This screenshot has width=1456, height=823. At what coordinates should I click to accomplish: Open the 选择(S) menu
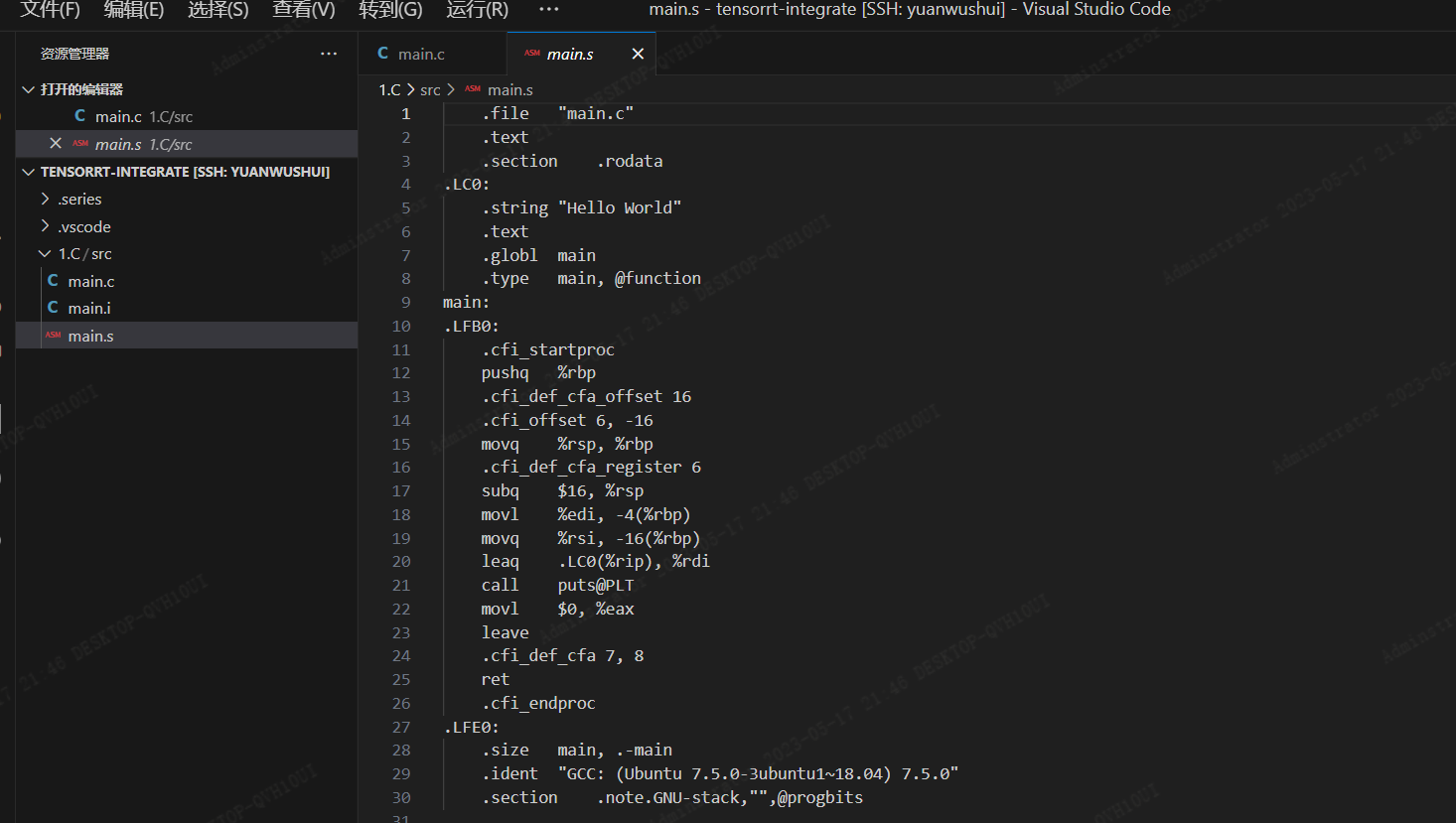(218, 10)
